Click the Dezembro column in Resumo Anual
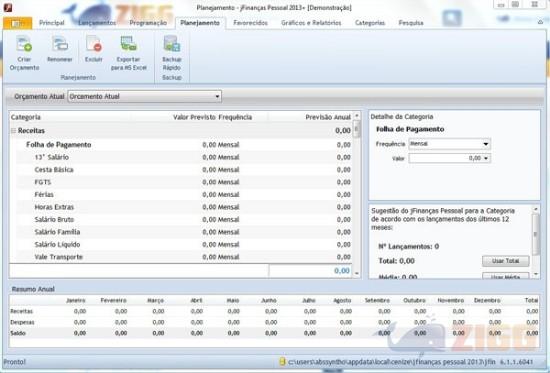The width and height of the screenshot is (550, 373). click(487, 300)
